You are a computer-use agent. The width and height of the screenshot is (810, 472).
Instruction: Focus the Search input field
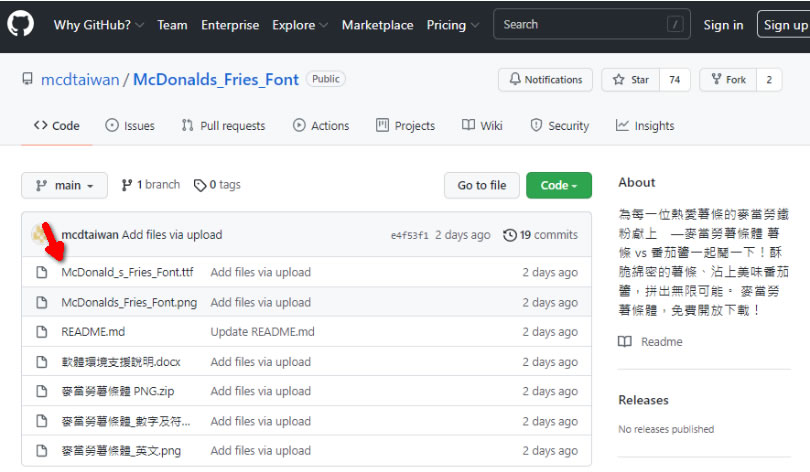point(591,24)
